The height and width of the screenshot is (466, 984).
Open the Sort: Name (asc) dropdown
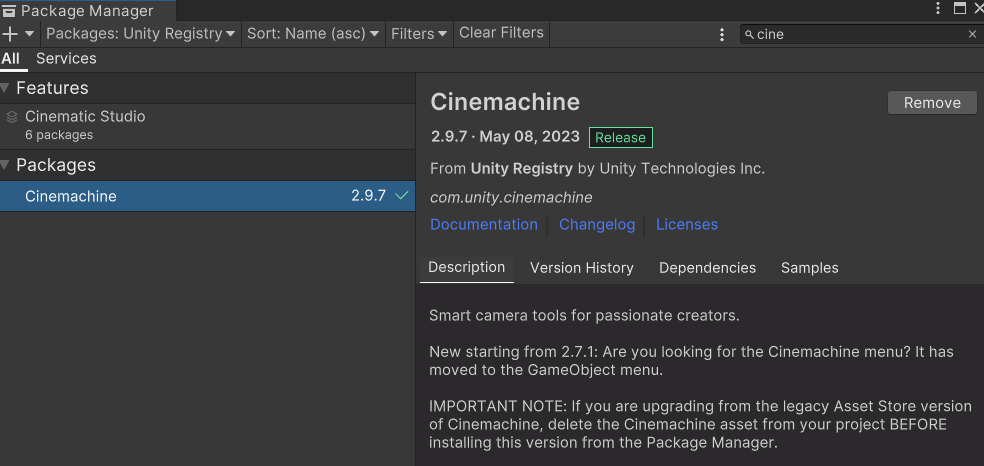pyautogui.click(x=313, y=33)
